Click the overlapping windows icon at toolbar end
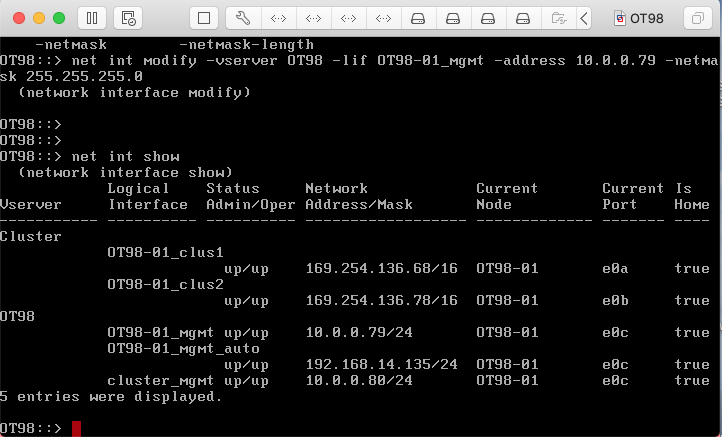Image resolution: width=722 pixels, height=437 pixels. click(x=698, y=18)
